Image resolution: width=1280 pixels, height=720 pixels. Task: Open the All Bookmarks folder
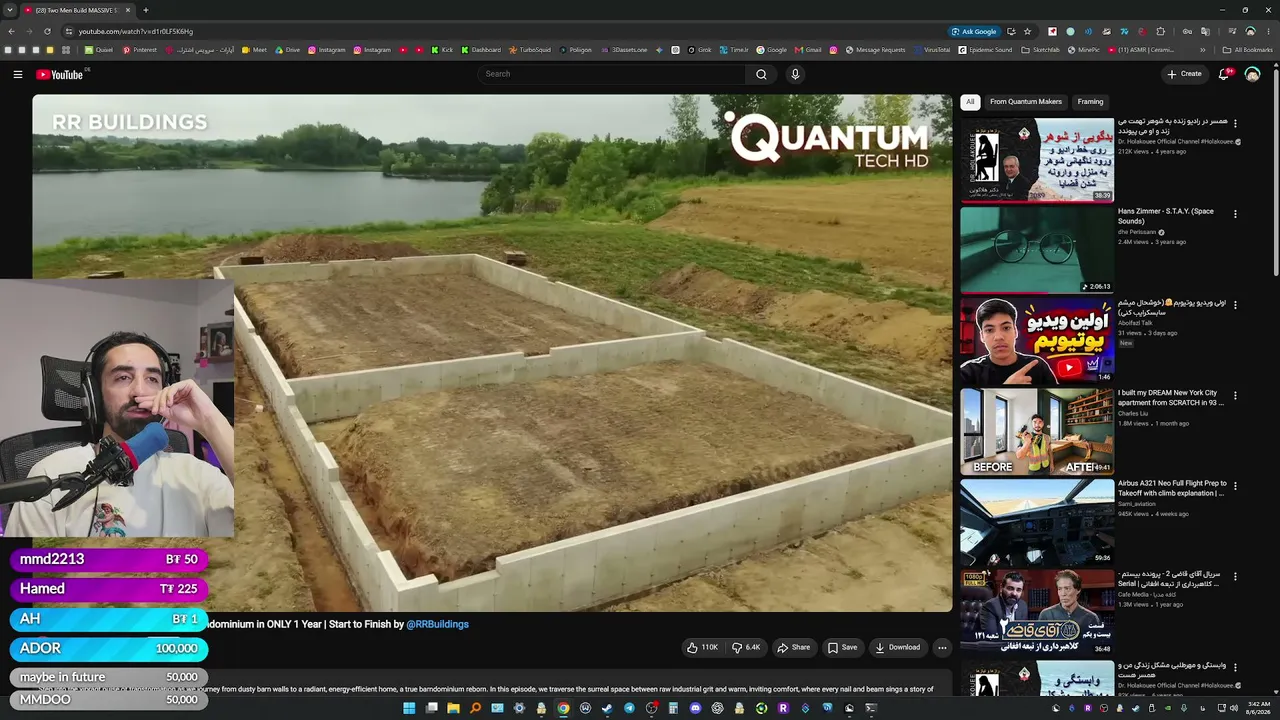[1248, 50]
